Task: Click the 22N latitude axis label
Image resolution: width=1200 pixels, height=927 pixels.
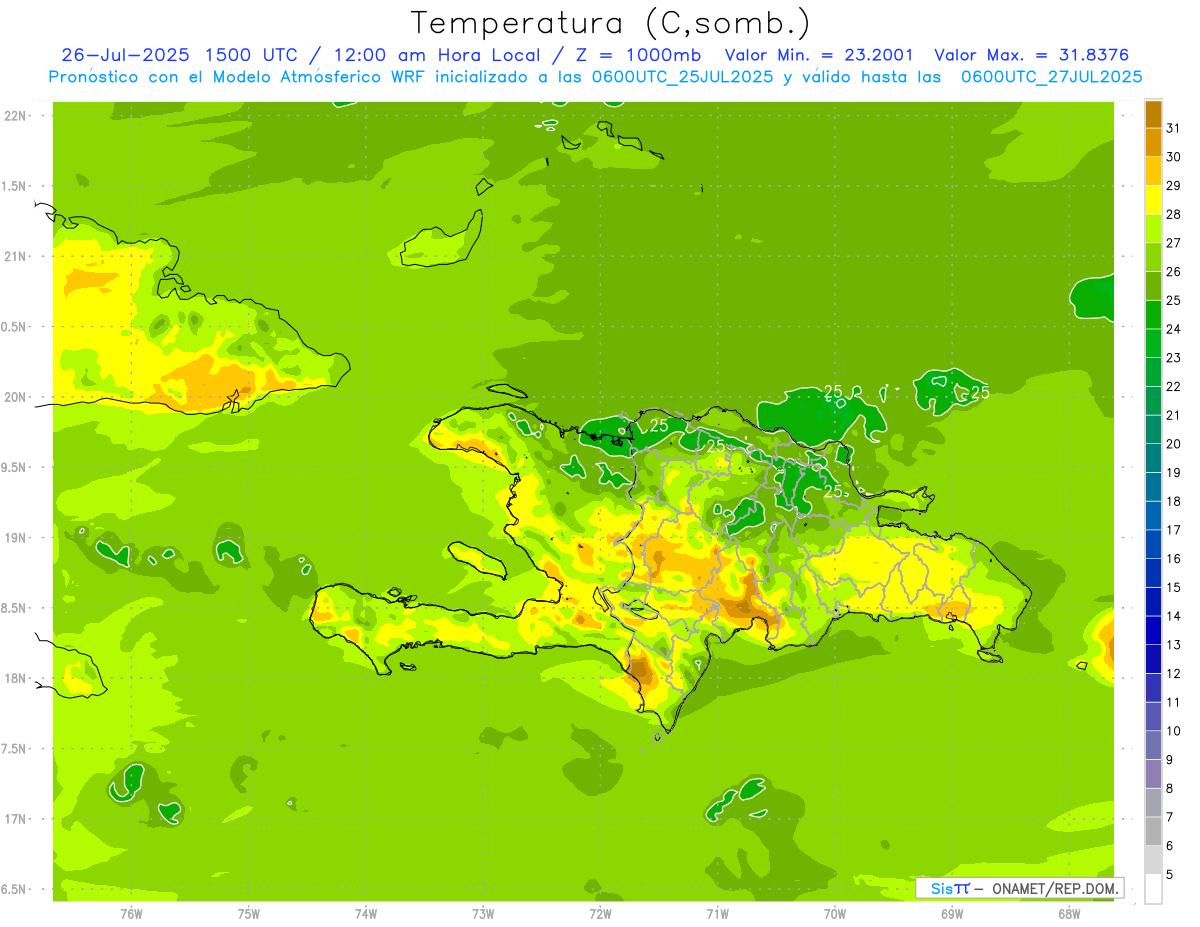Action: pyautogui.click(x=14, y=116)
